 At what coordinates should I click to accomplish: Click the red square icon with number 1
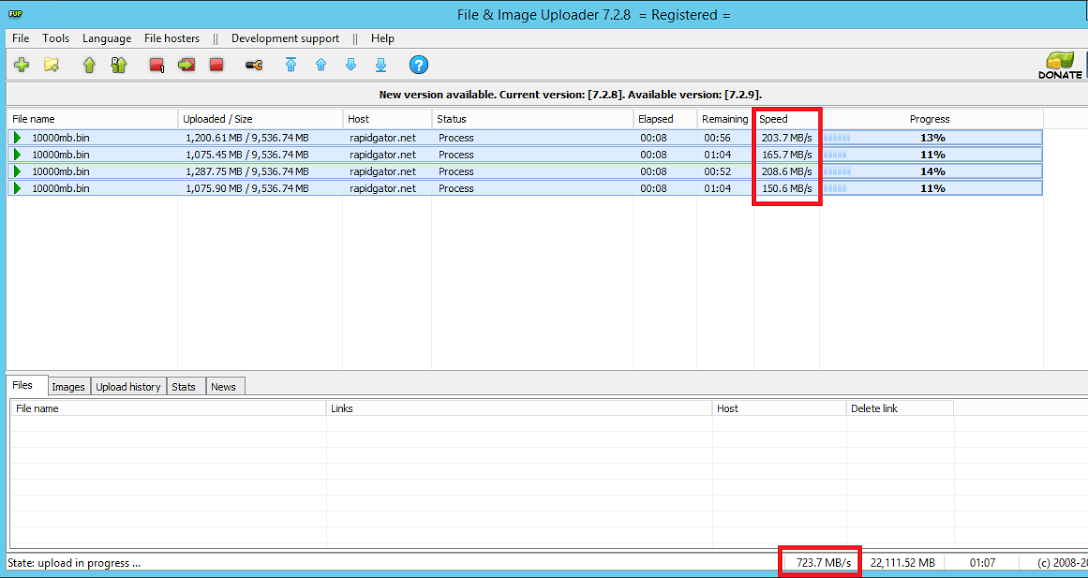click(157, 65)
